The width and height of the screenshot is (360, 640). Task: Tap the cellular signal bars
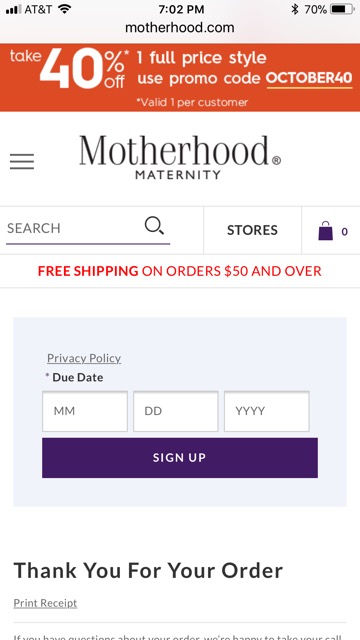point(13,9)
